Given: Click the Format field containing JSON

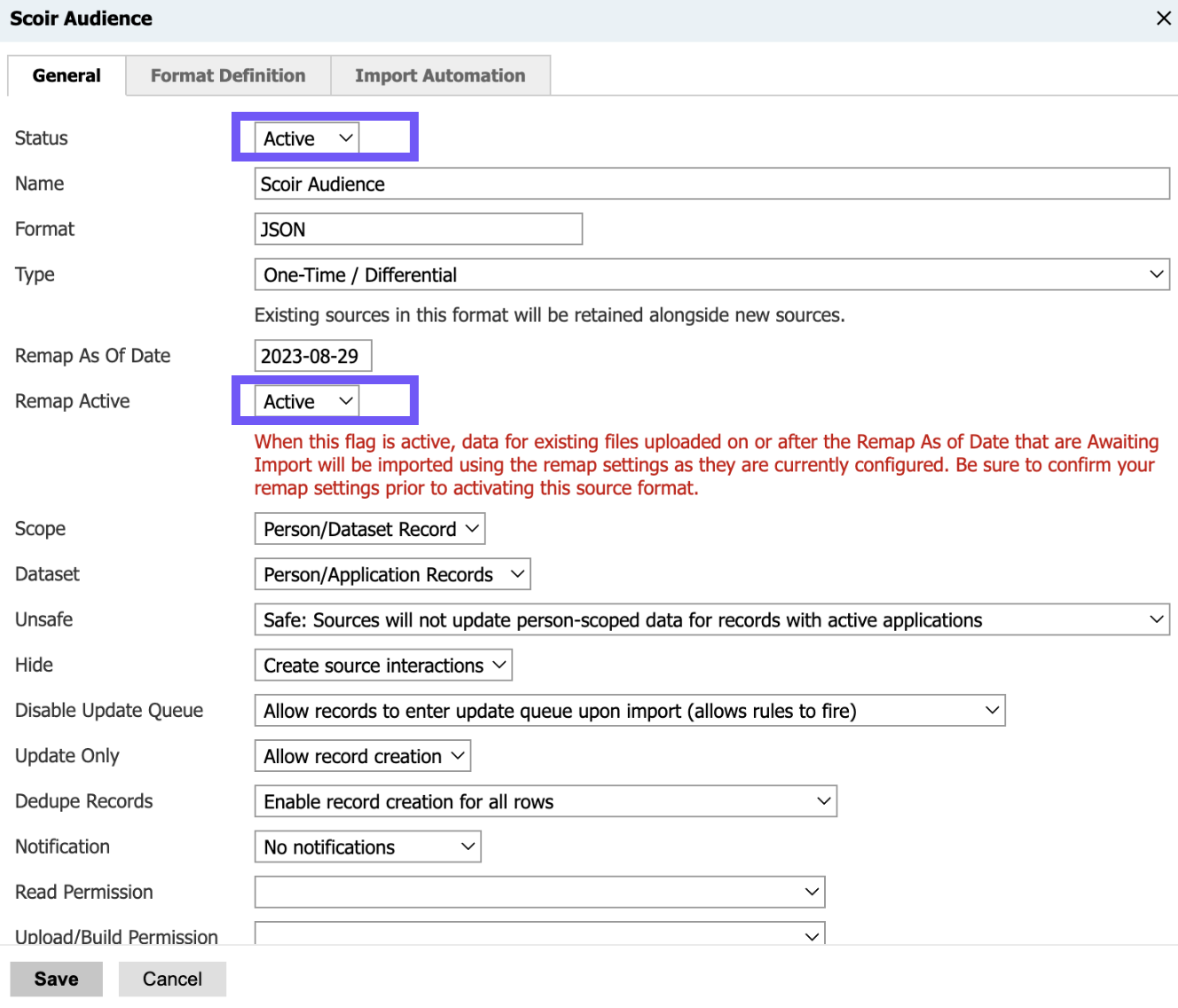Looking at the screenshot, I should click(418, 229).
